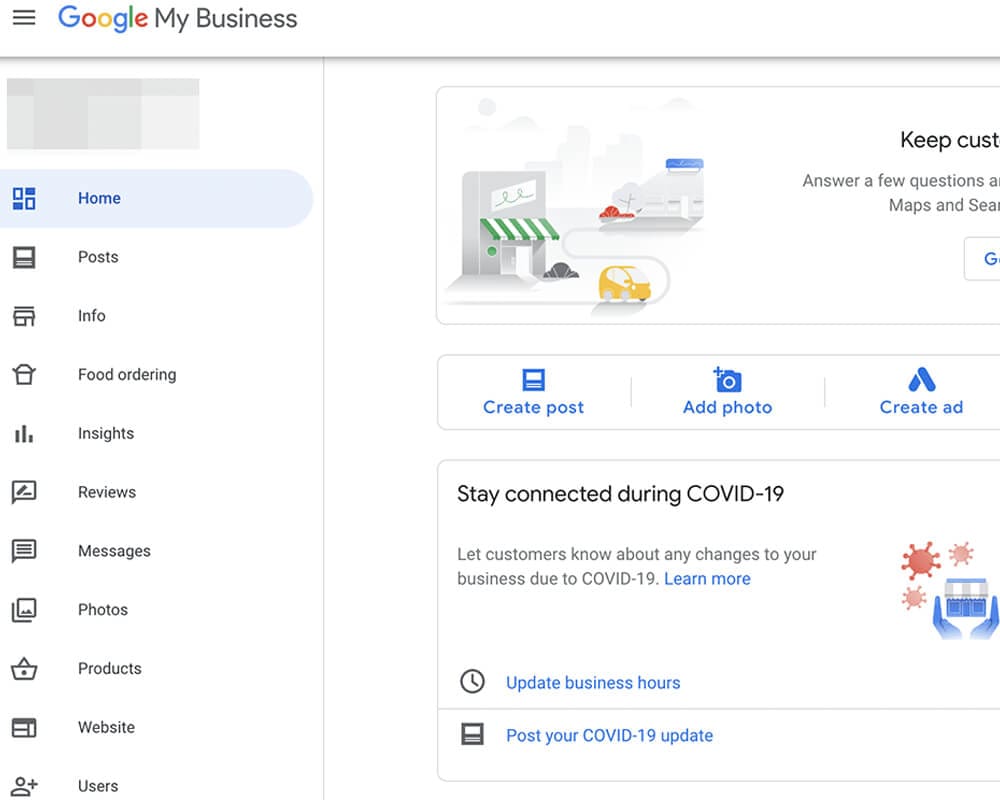Click the Add photo button

[728, 393]
